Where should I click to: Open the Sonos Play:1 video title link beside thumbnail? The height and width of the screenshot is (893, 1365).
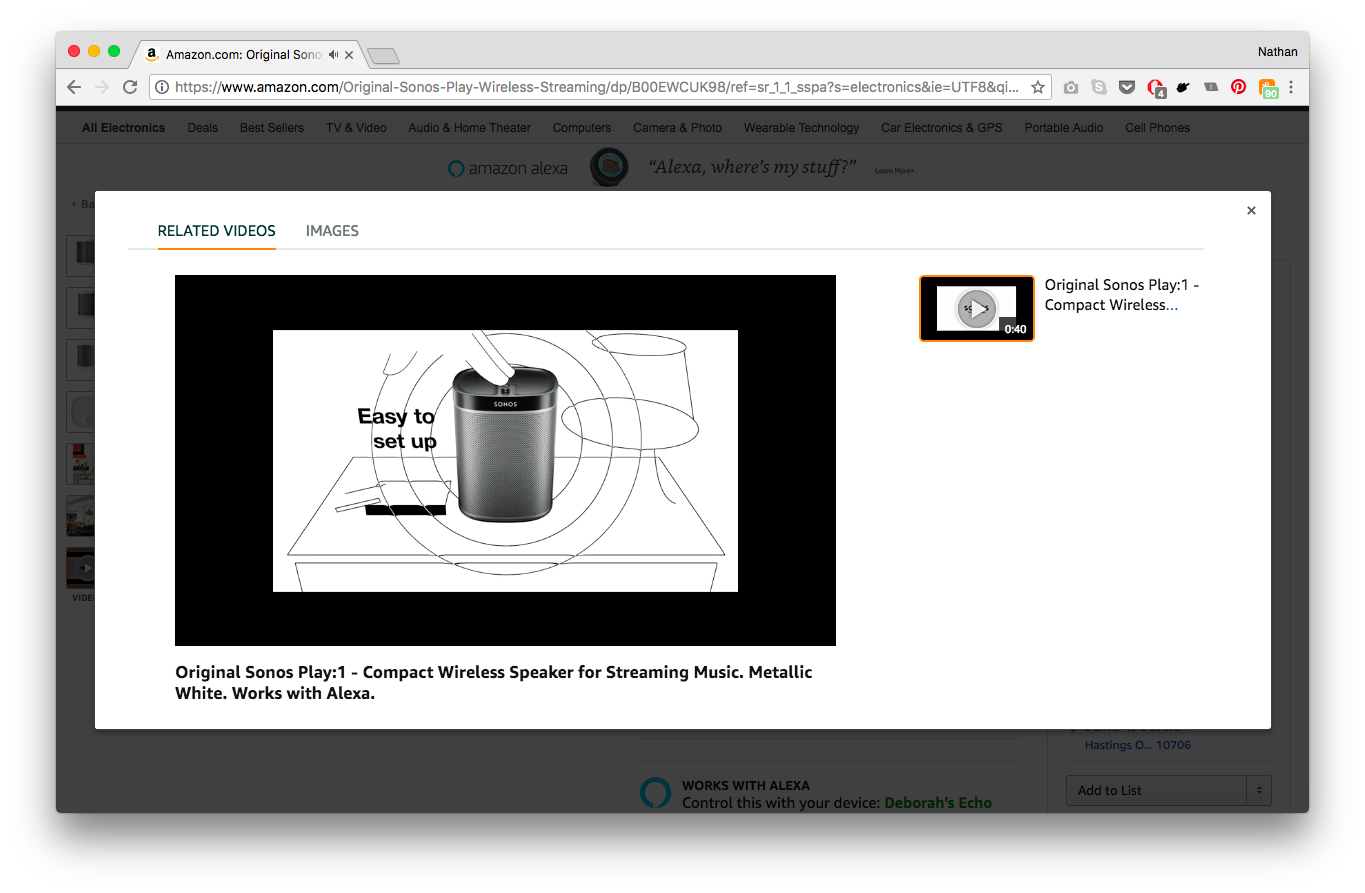1122,295
